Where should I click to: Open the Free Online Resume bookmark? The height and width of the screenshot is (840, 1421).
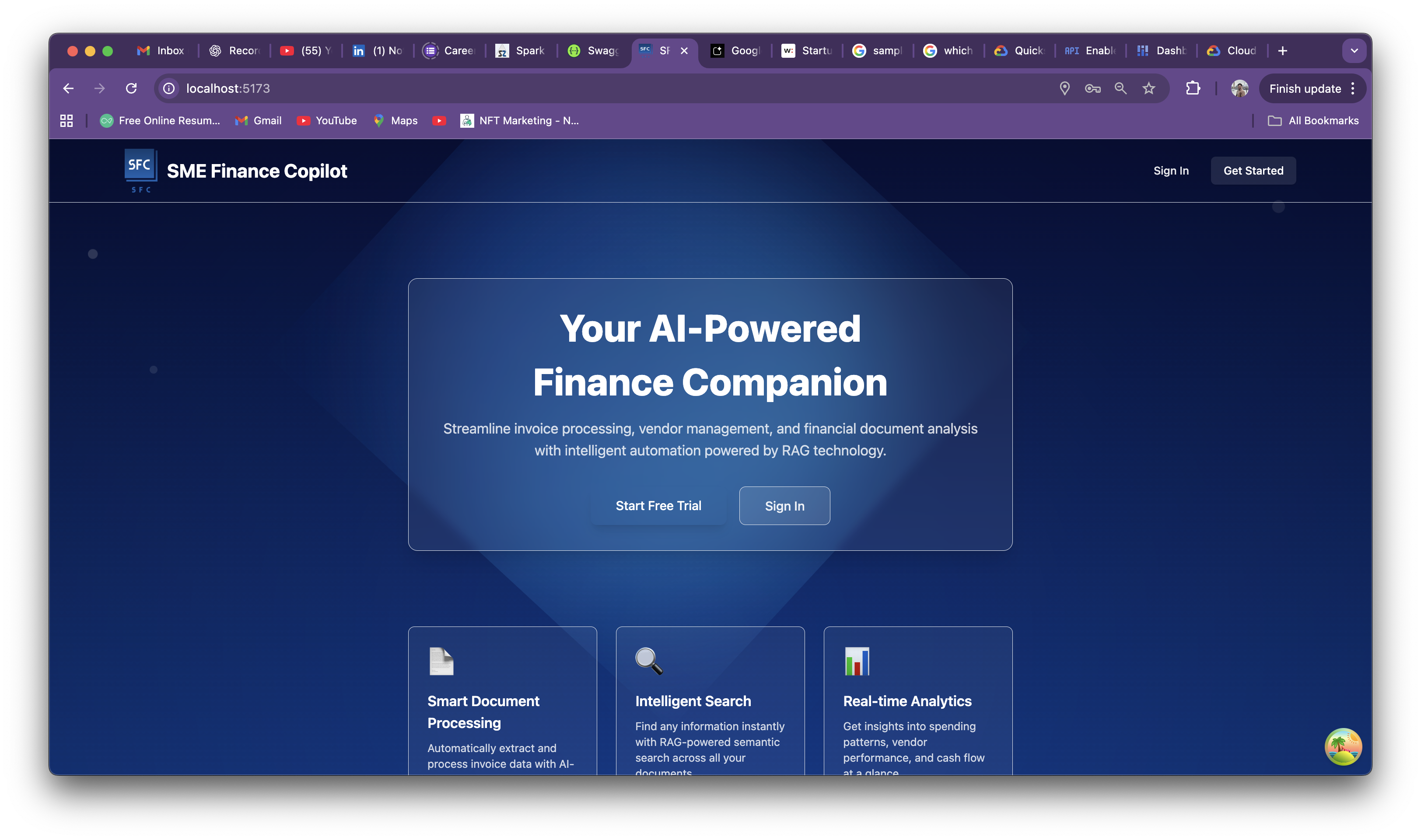[x=160, y=121]
